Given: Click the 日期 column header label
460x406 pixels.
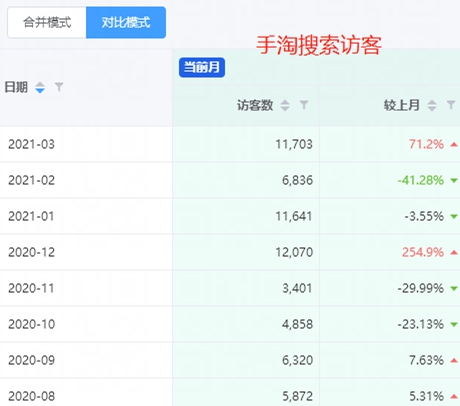Looking at the screenshot, I should point(16,87).
